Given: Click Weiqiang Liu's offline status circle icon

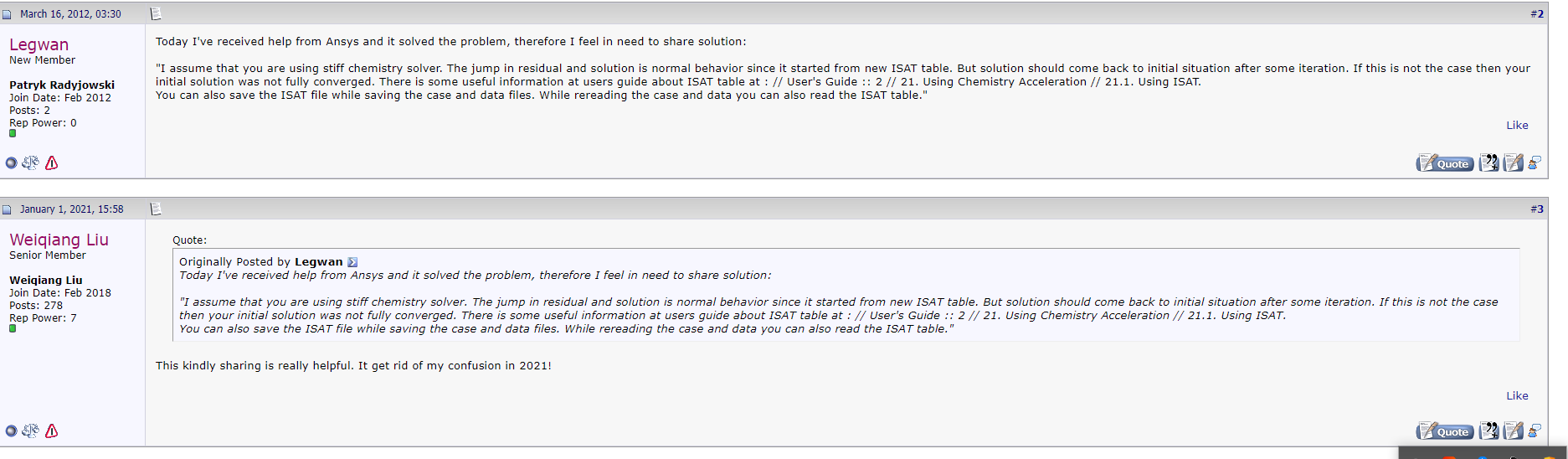Looking at the screenshot, I should pyautogui.click(x=11, y=431).
